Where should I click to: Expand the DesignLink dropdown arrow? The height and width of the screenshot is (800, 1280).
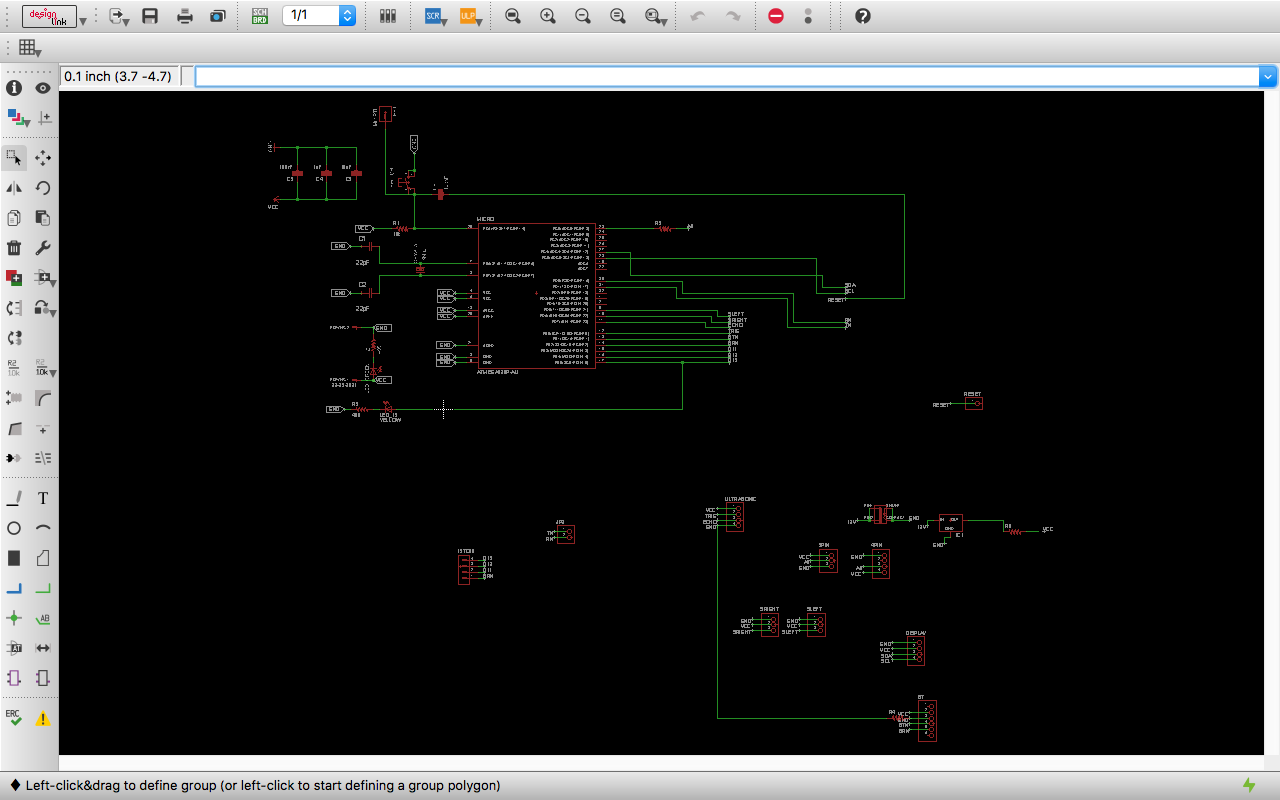[83, 20]
